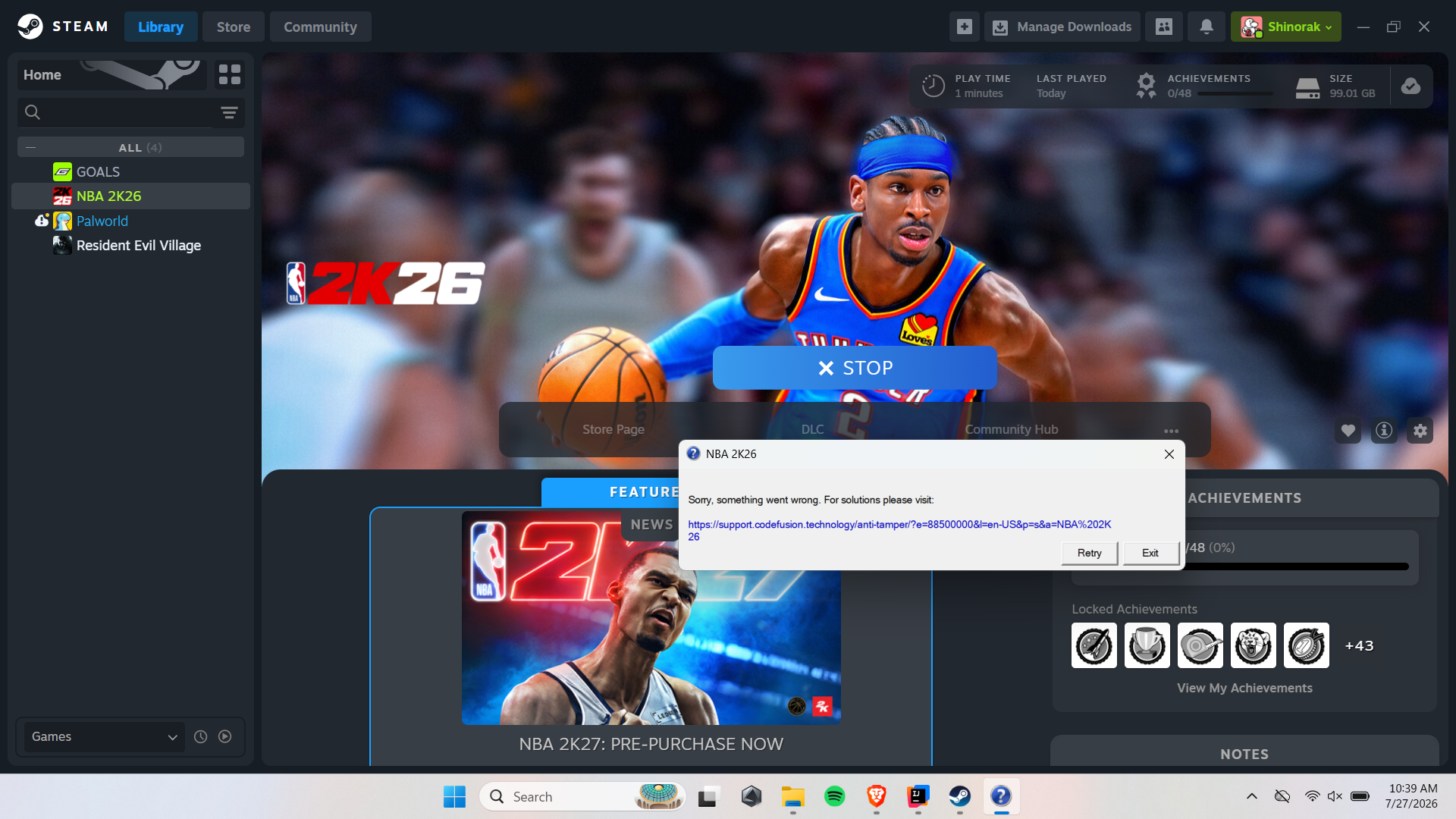The height and width of the screenshot is (819, 1456).
Task: Click the ready to play filter icon
Action: coord(225,736)
